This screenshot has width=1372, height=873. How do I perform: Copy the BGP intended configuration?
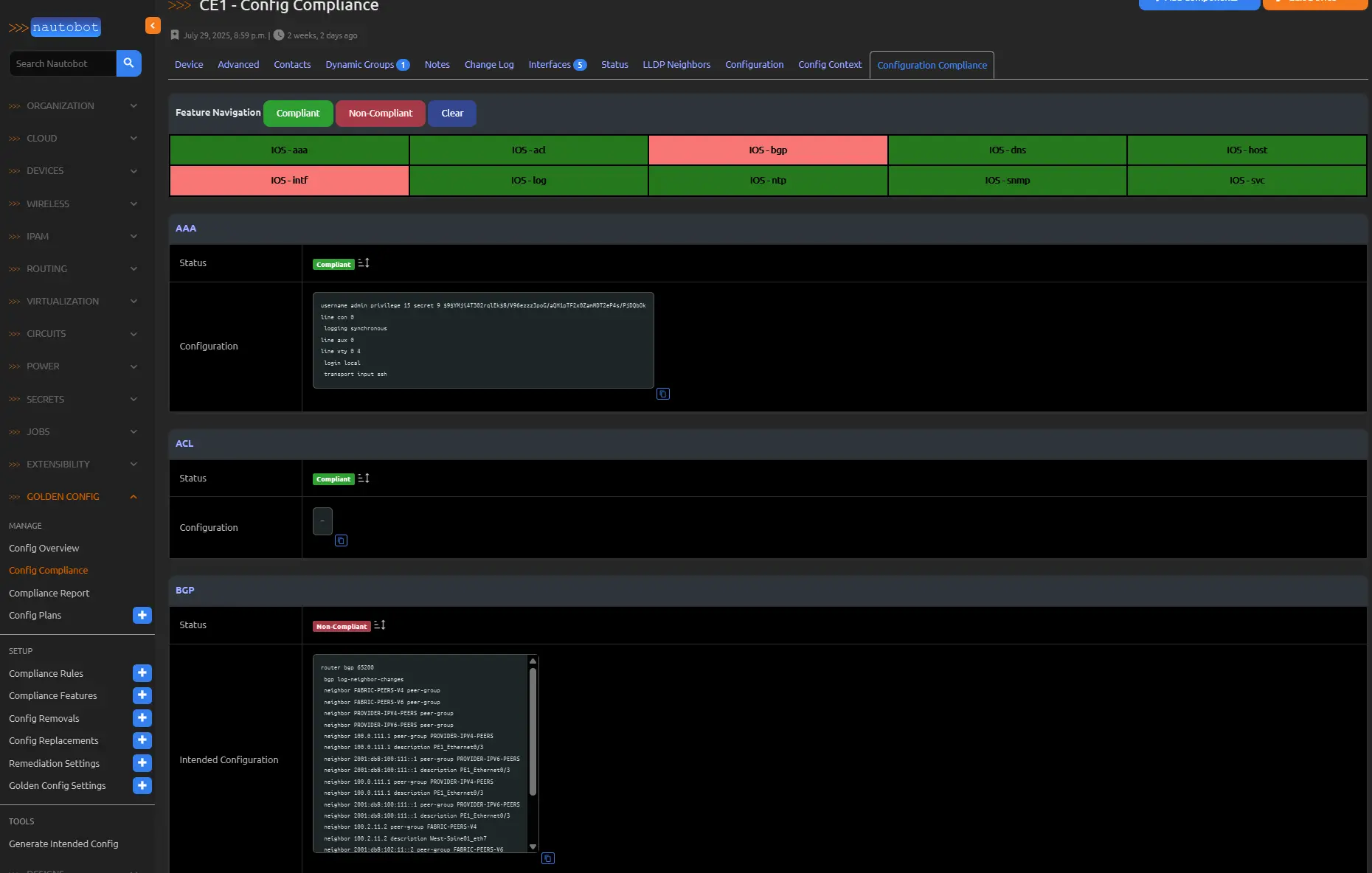tap(547, 858)
